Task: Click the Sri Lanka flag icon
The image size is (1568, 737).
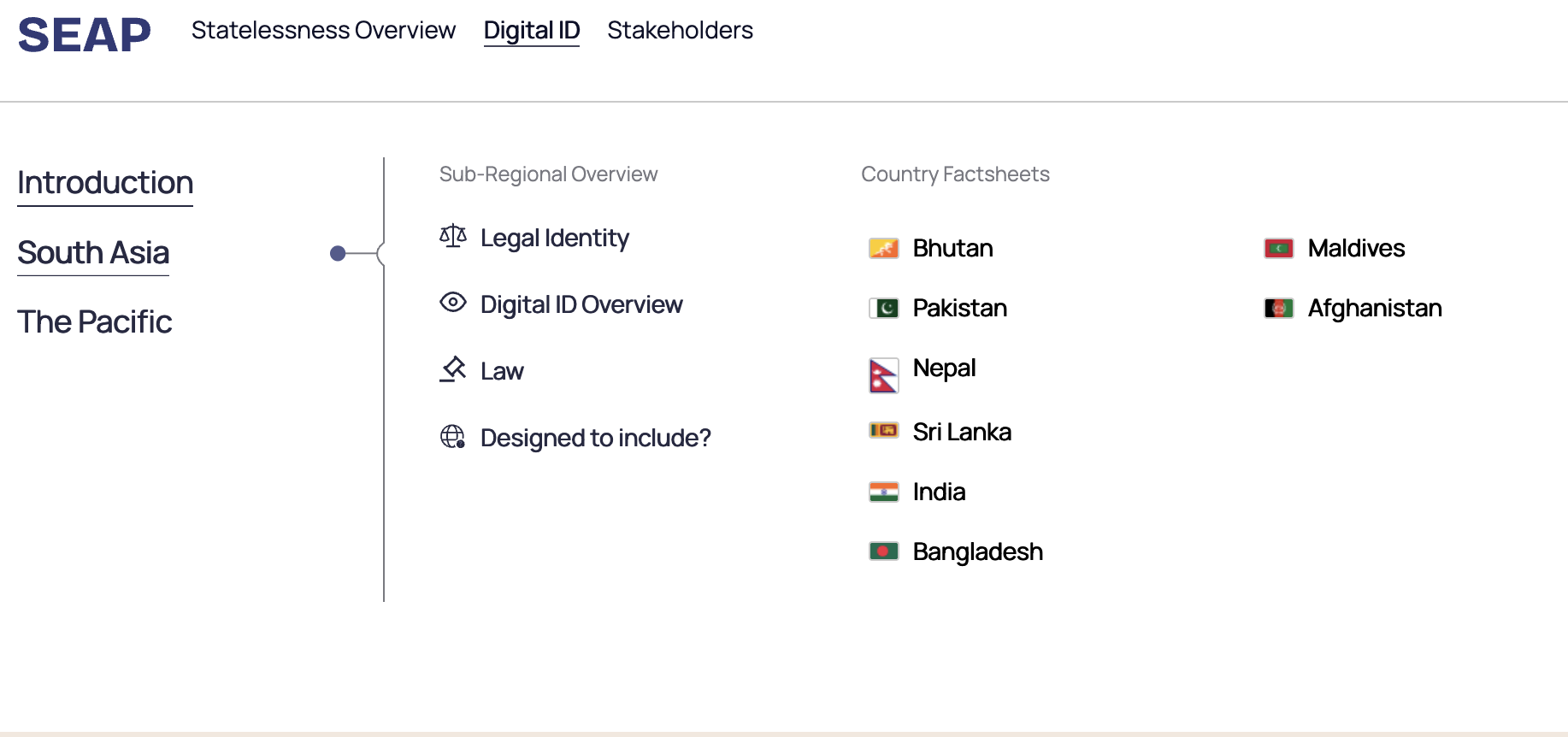Action: [883, 431]
